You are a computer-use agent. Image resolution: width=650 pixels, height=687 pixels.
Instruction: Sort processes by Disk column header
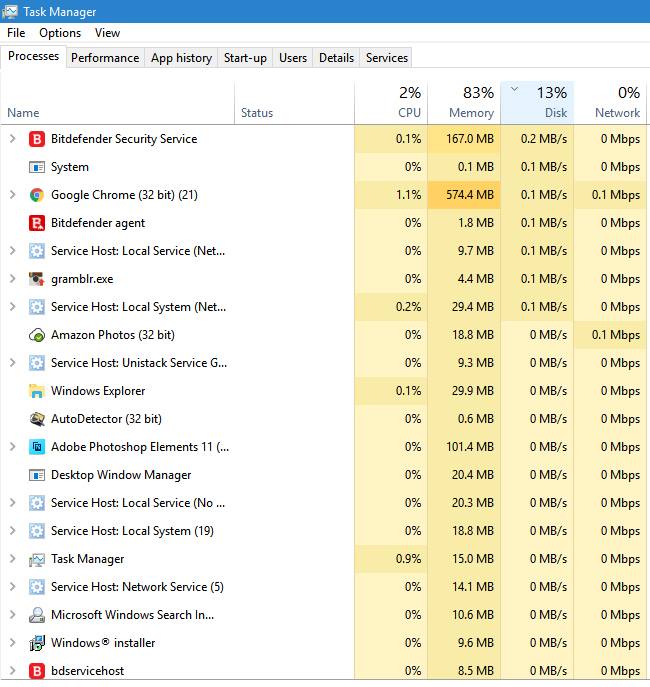pos(537,103)
